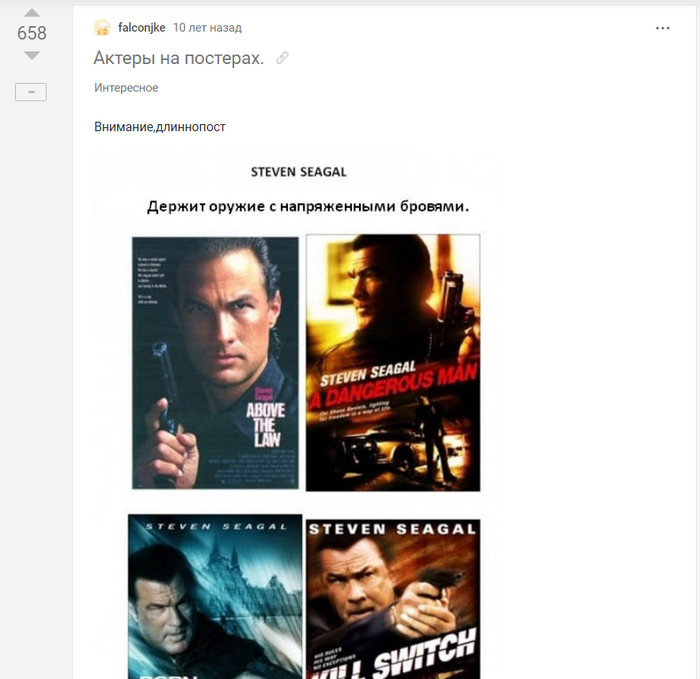Click the '10 лет назад' timestamp
This screenshot has height=679, width=700.
click(x=207, y=28)
